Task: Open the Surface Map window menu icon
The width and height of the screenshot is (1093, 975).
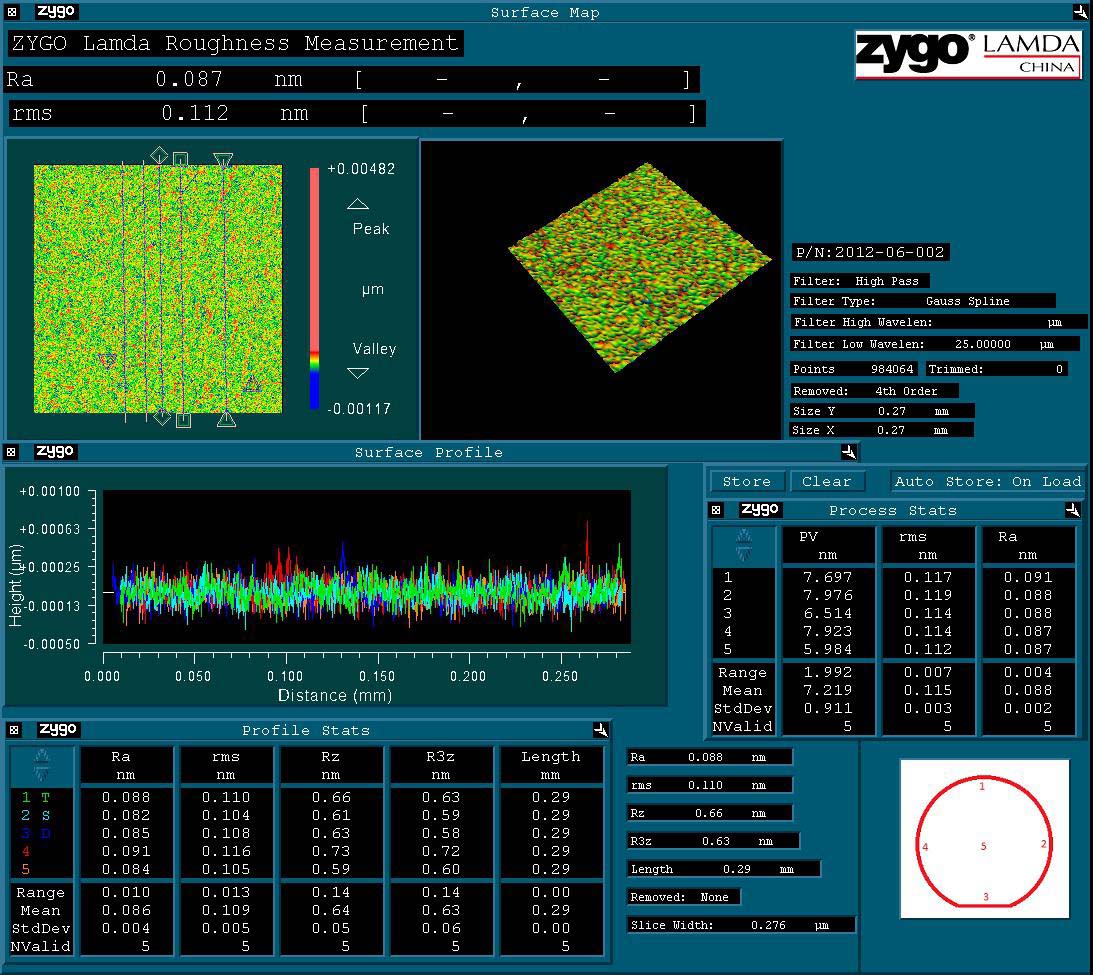Action: click(x=12, y=12)
